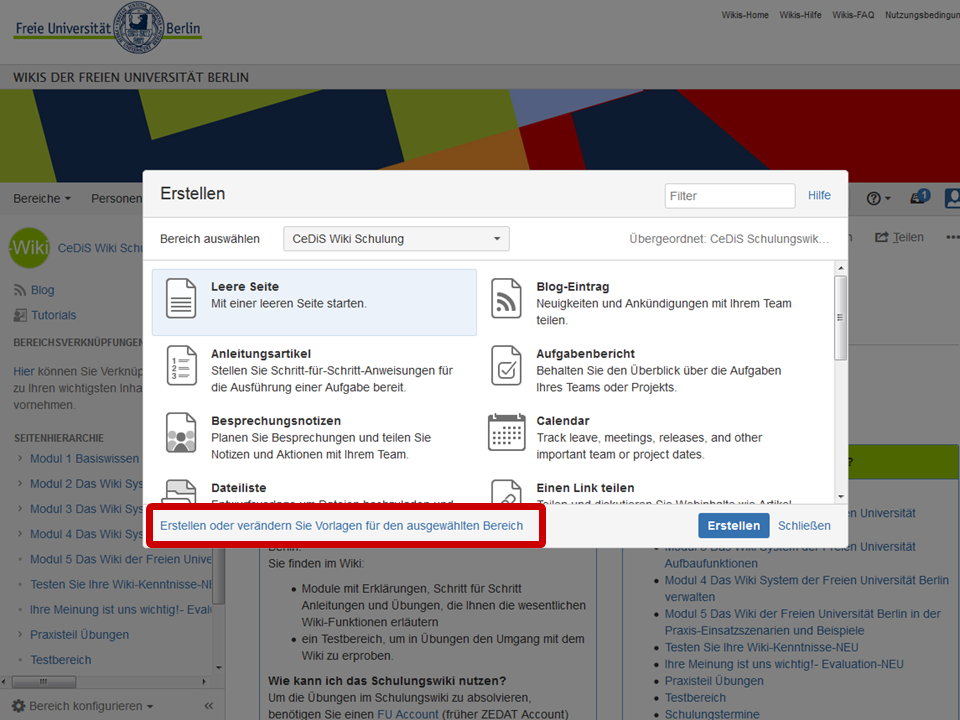The width and height of the screenshot is (960, 720).
Task: Click Schließen to close the dialog
Action: pyautogui.click(x=804, y=525)
